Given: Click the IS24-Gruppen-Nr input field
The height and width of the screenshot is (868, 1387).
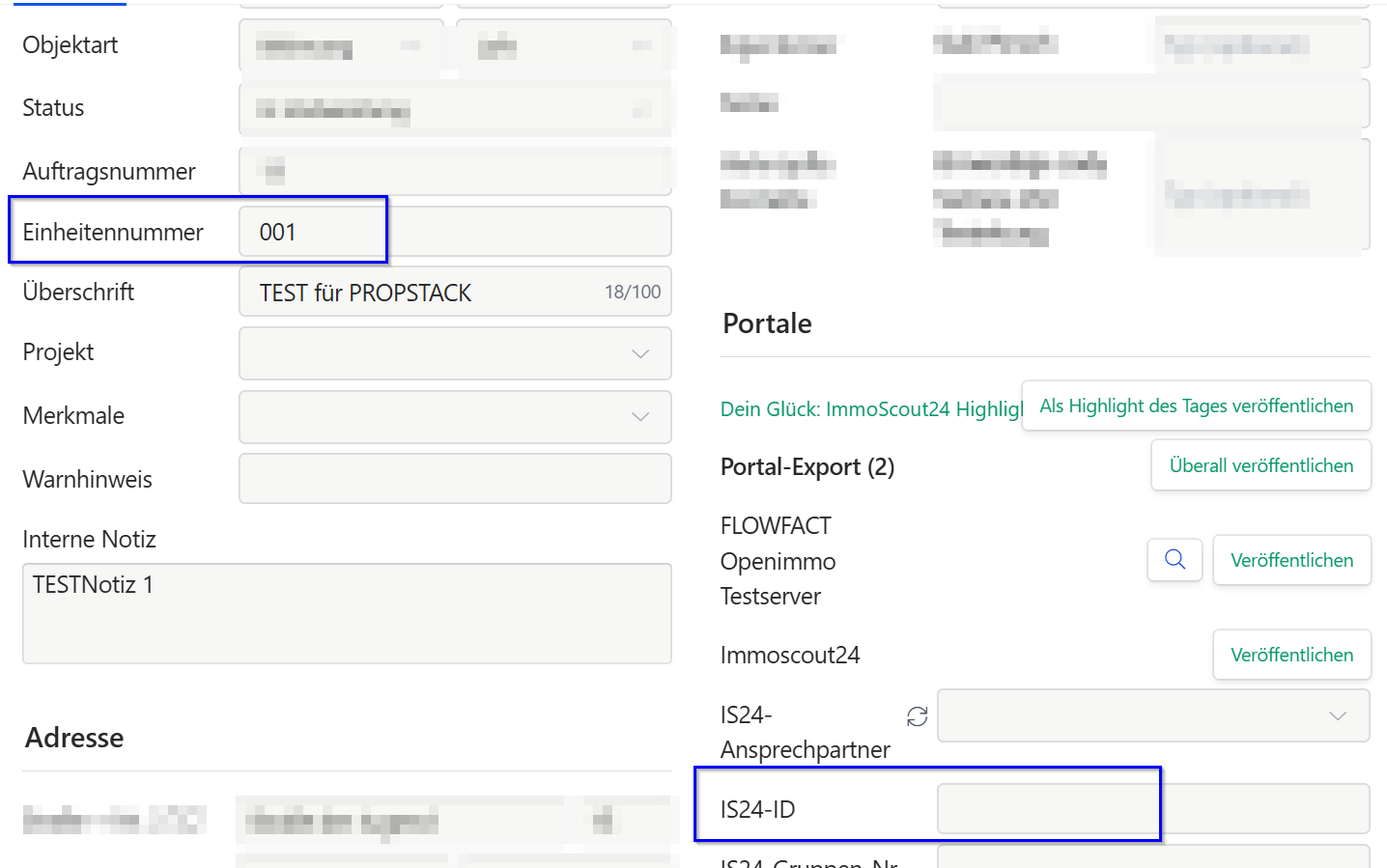Looking at the screenshot, I should pos(1152,857).
